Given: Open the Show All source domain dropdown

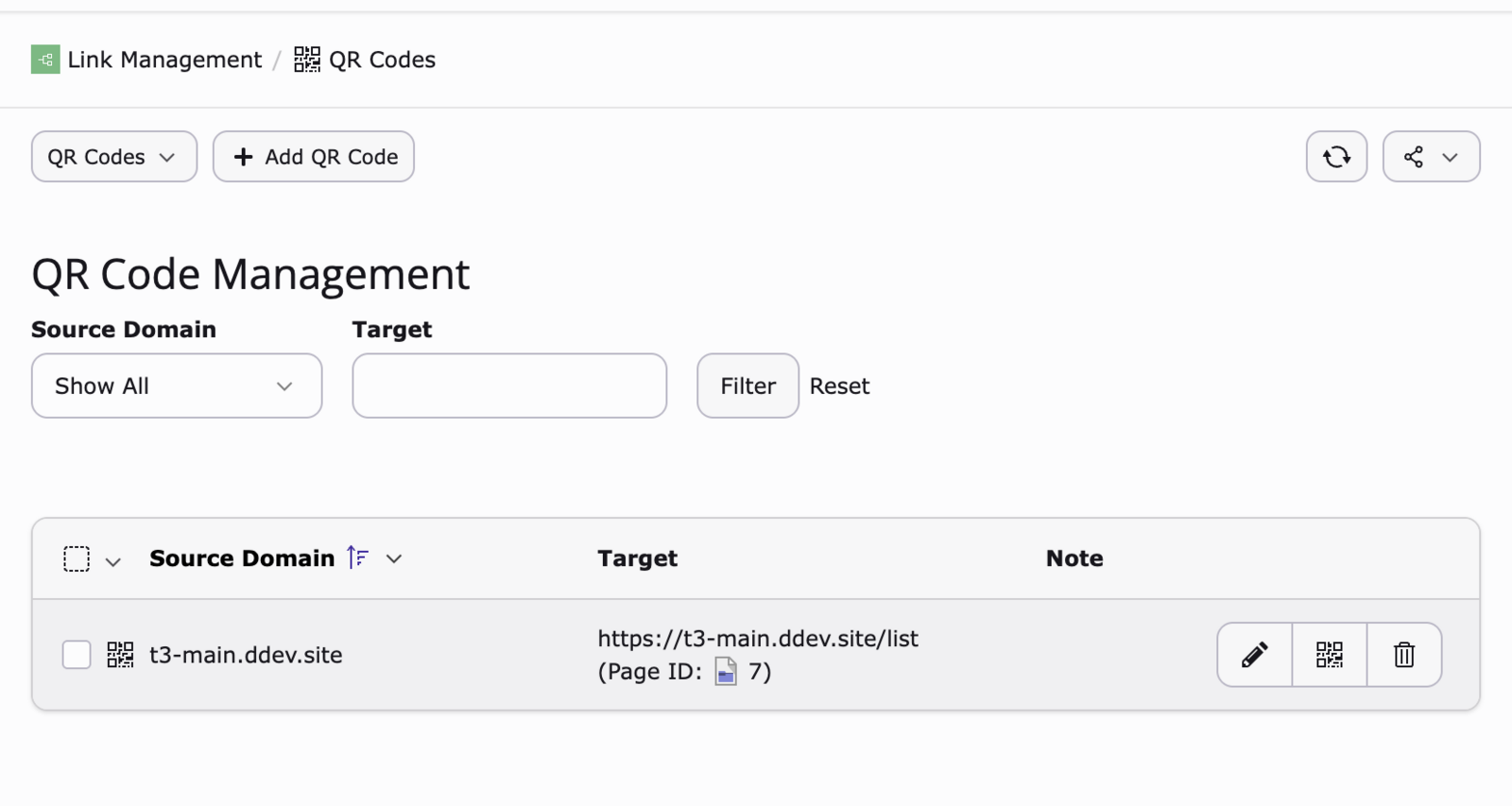Looking at the screenshot, I should click(x=177, y=386).
